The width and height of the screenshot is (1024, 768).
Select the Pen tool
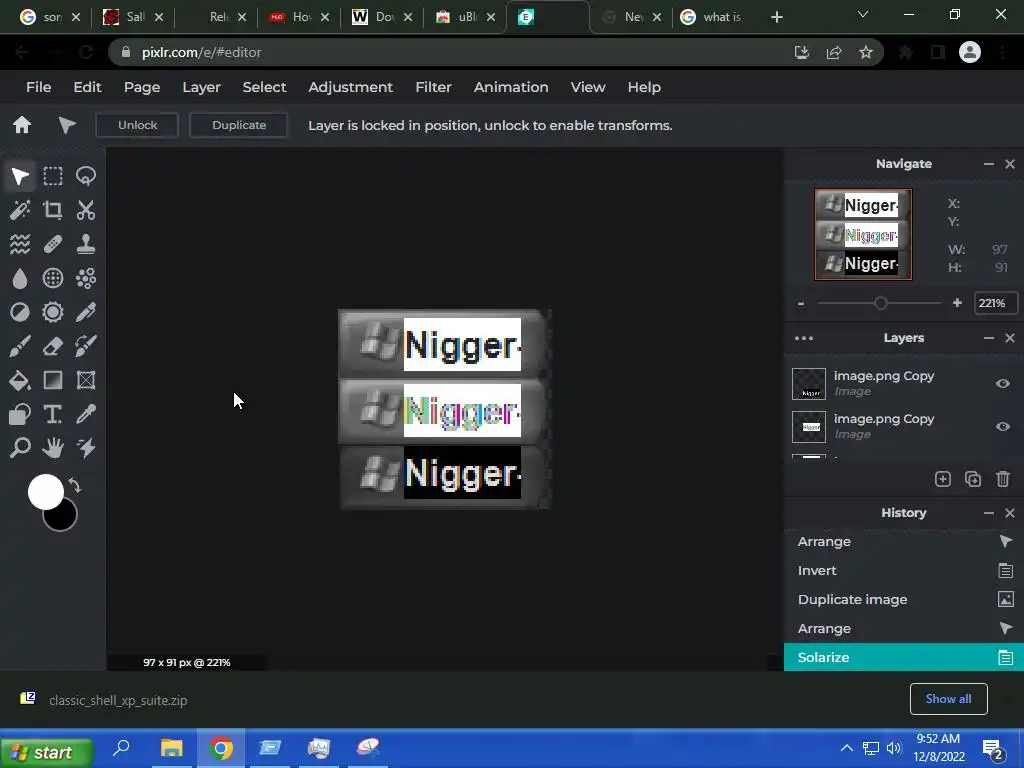point(86,312)
